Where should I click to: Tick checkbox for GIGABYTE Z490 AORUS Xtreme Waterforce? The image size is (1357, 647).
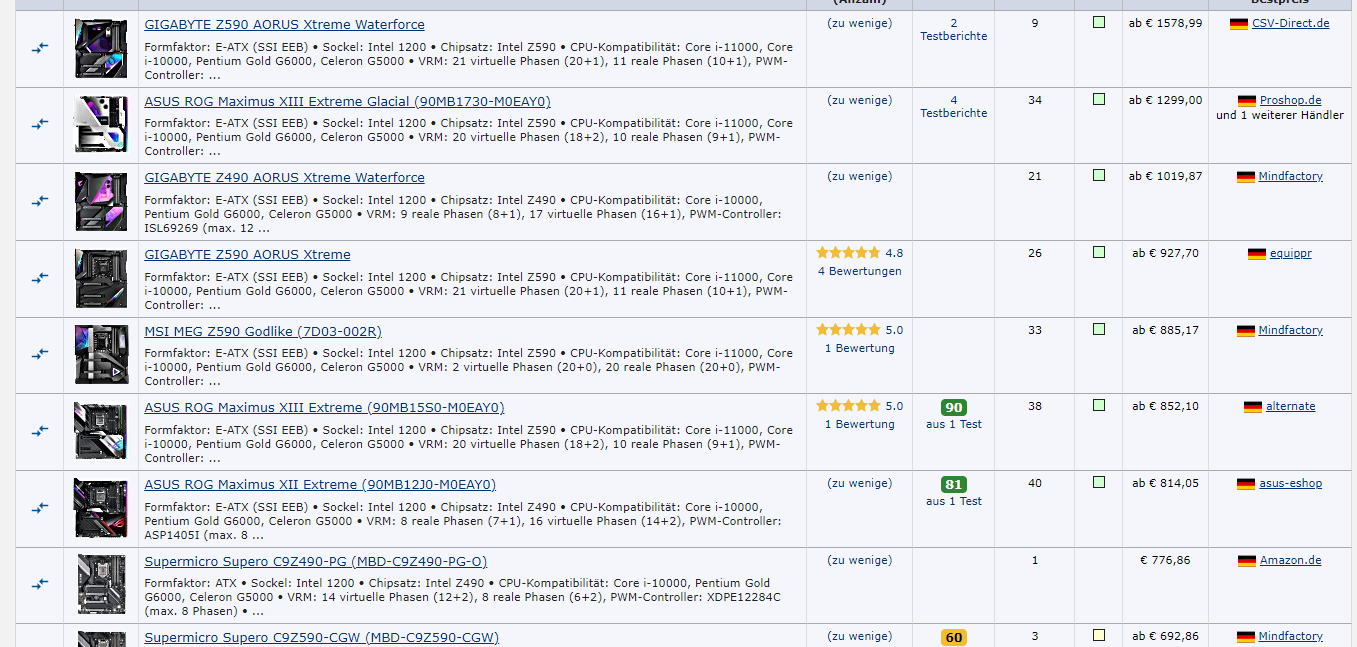(1099, 175)
